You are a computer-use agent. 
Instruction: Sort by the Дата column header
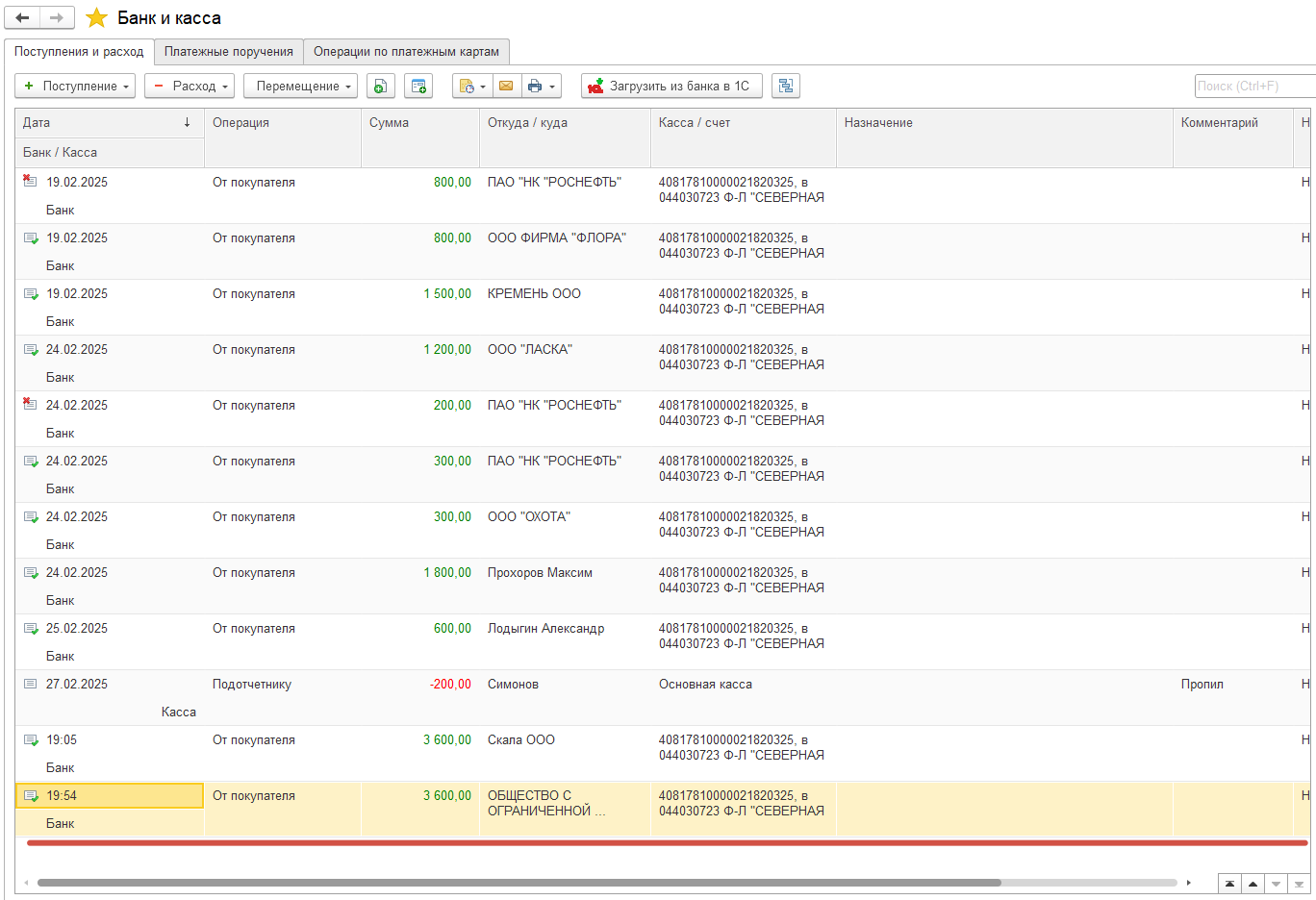pyautogui.click(x=110, y=123)
